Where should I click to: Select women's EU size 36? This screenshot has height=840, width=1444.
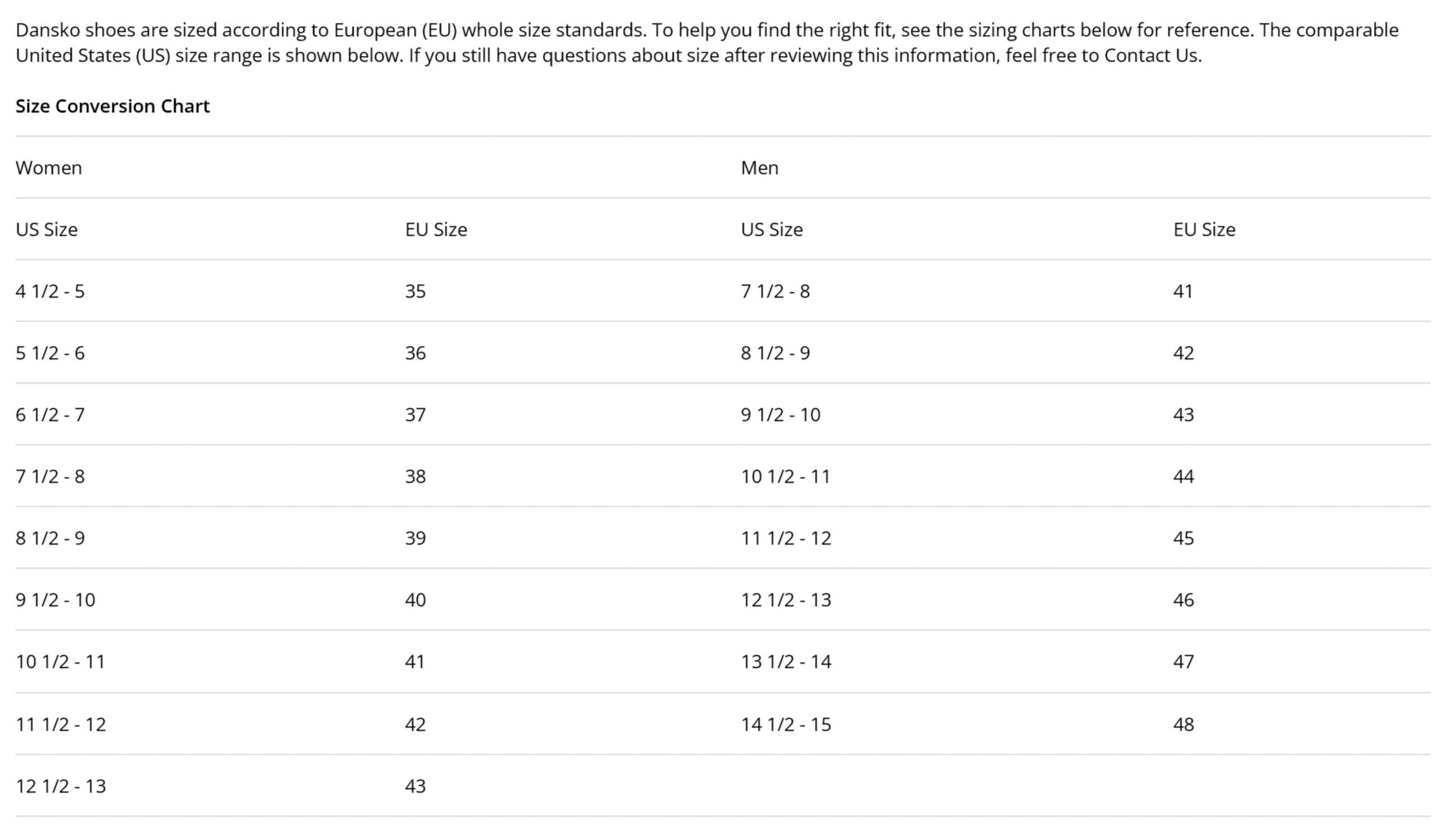click(x=416, y=353)
